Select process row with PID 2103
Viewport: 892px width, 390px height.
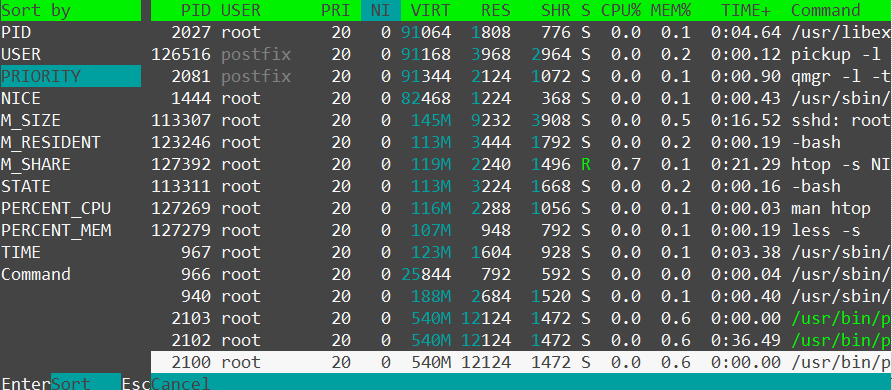point(521,318)
